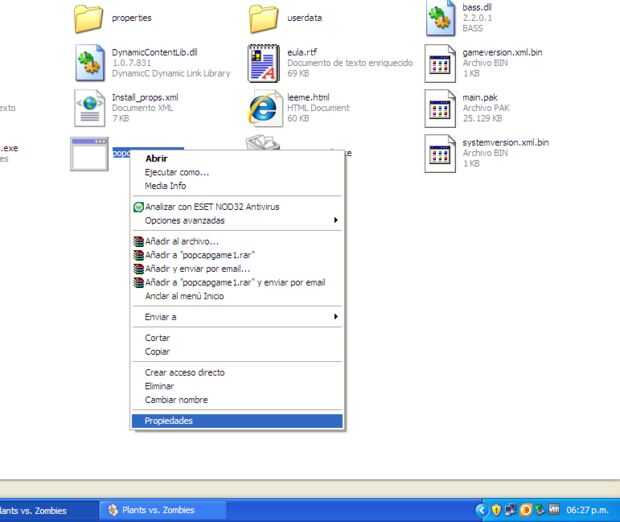Image resolution: width=620 pixels, height=522 pixels.
Task: Click the 'properties' folder name
Action: coord(131,18)
